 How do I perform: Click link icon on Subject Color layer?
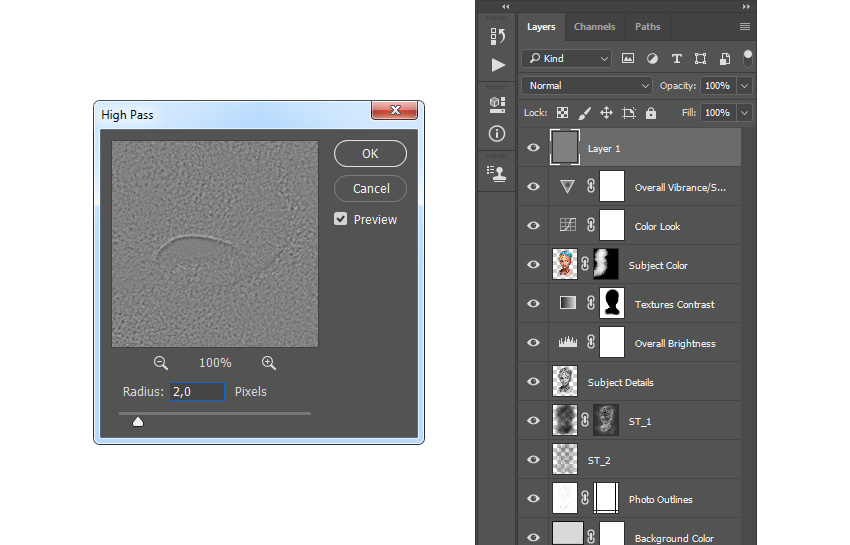585,264
